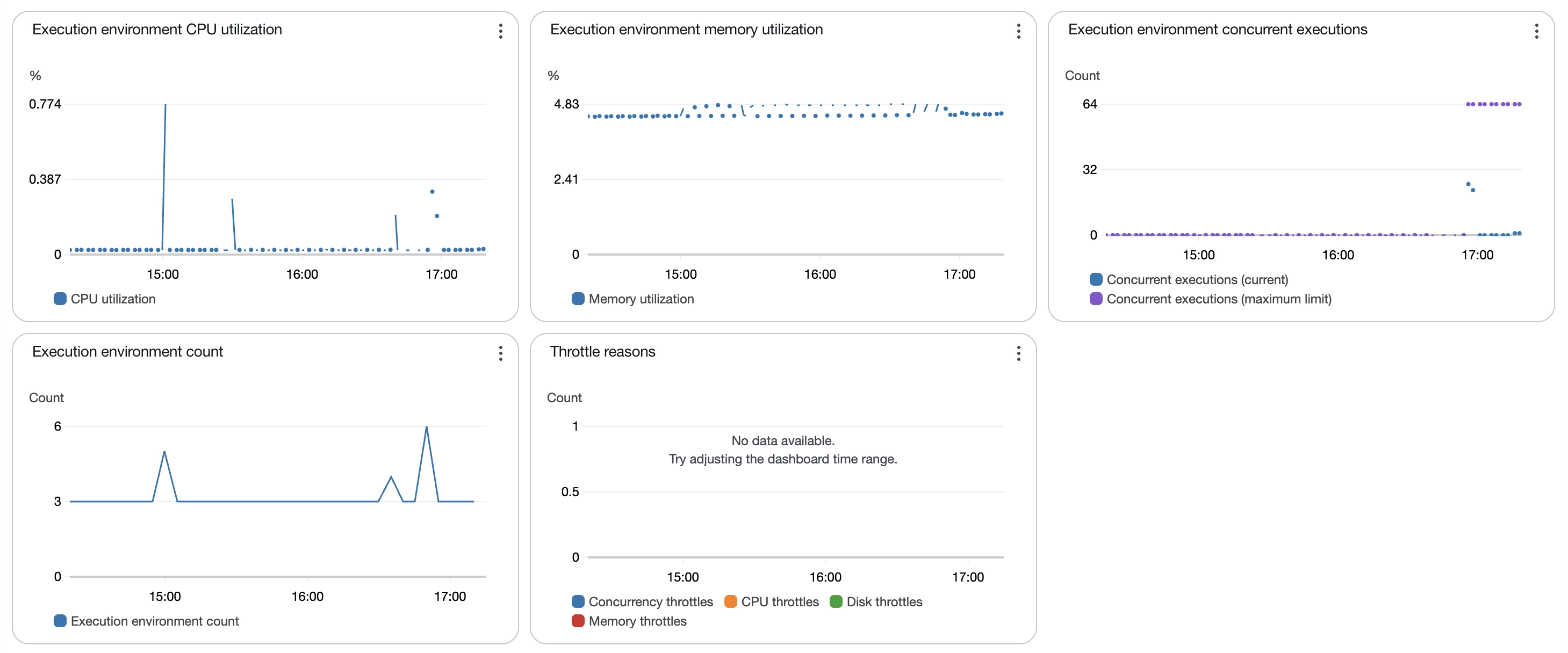
Task: Click Execution environment CPU utilization title
Action: click(x=156, y=29)
